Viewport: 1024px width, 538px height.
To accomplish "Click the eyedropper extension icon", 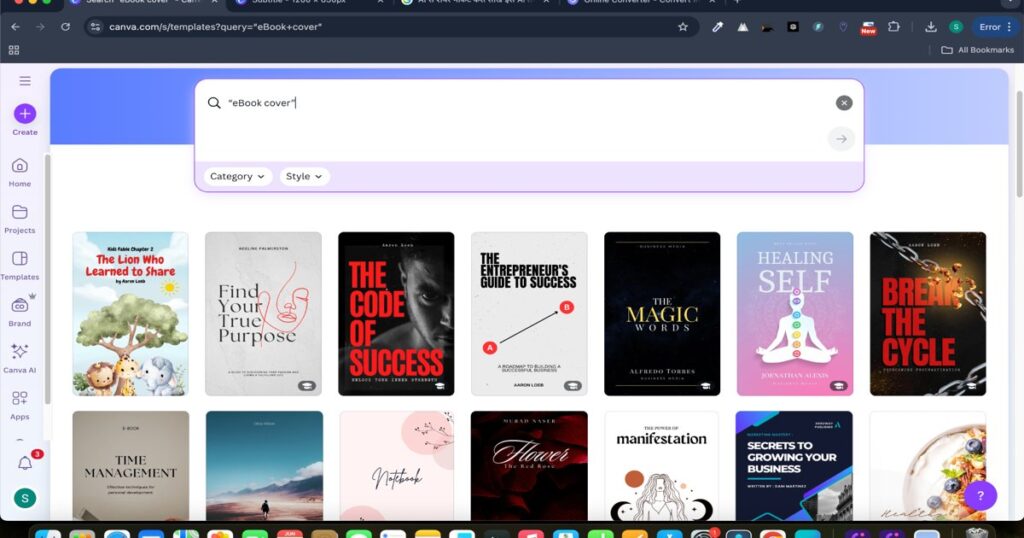I will 718,27.
